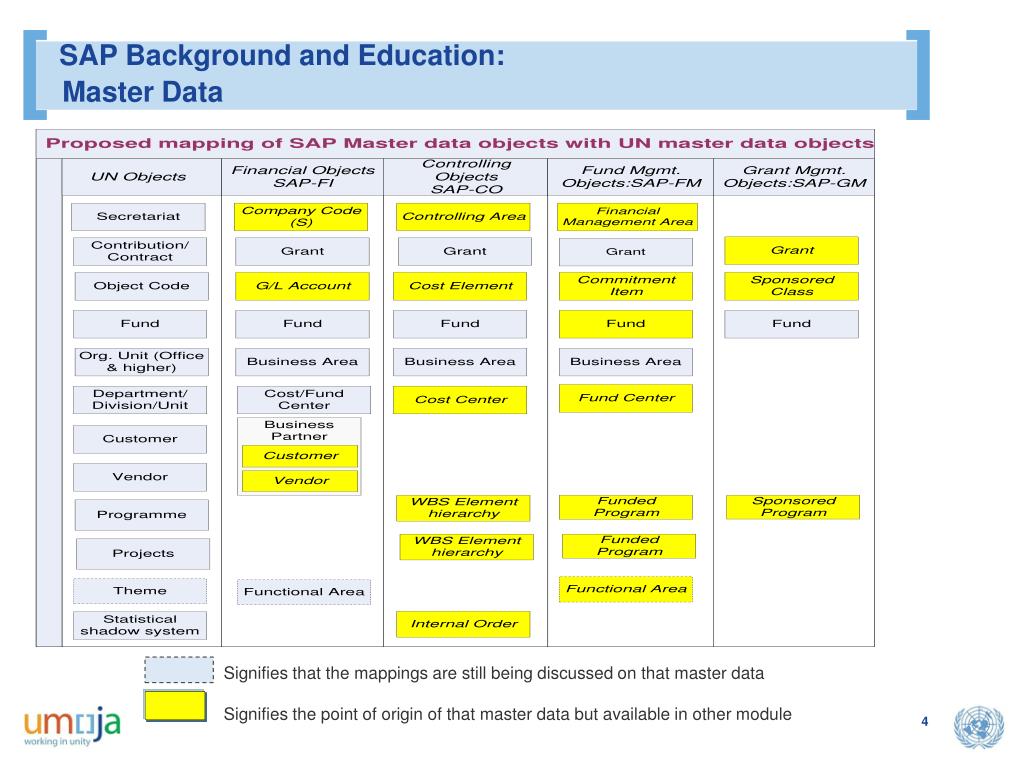Screen dimensions: 1024x768
Task: Click the yellow 'Customer' box under Business Partner
Action: (x=300, y=456)
